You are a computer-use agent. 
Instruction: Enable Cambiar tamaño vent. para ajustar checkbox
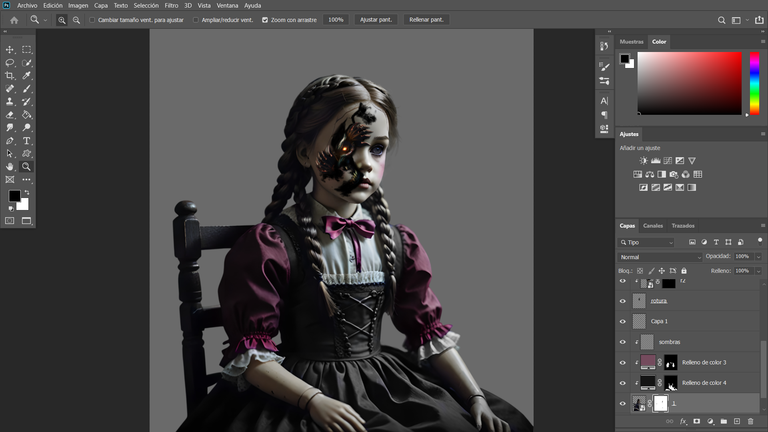click(x=92, y=20)
